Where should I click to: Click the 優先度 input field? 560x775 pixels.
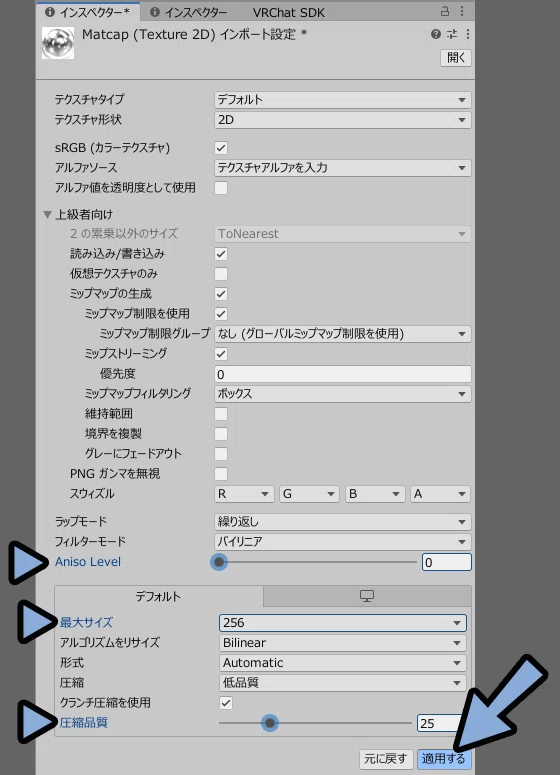coord(343,374)
